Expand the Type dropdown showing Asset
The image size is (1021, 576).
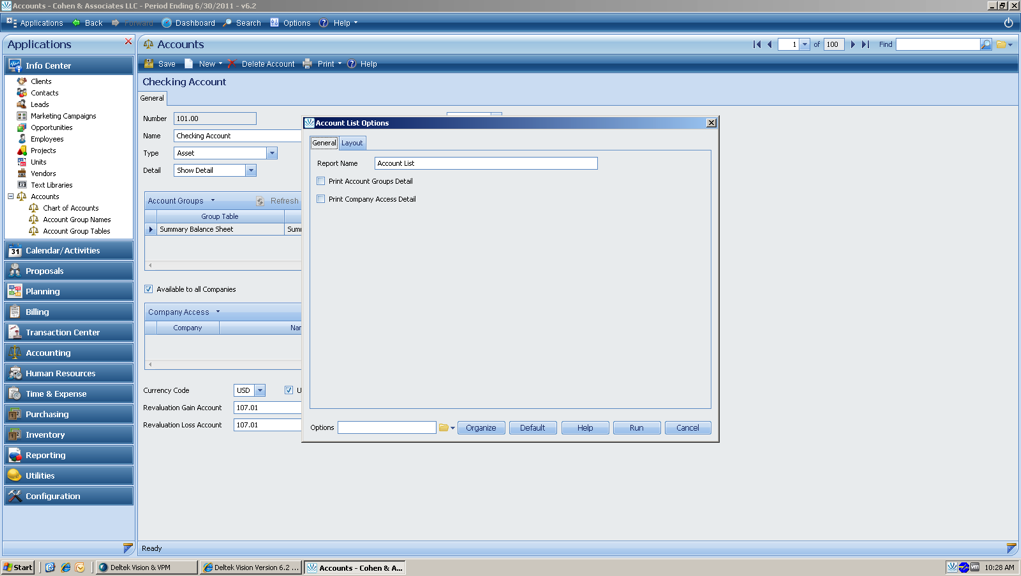coord(271,153)
